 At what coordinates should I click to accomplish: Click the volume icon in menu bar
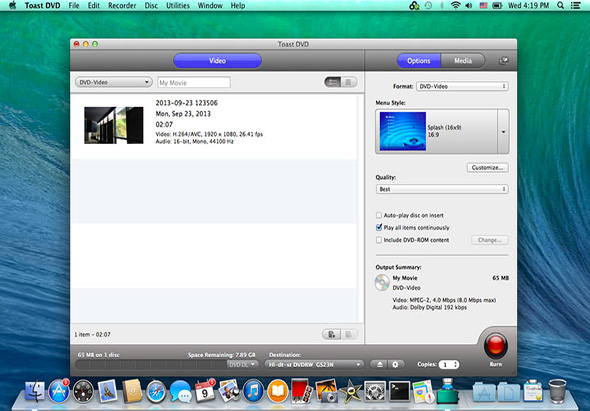[x=469, y=5]
